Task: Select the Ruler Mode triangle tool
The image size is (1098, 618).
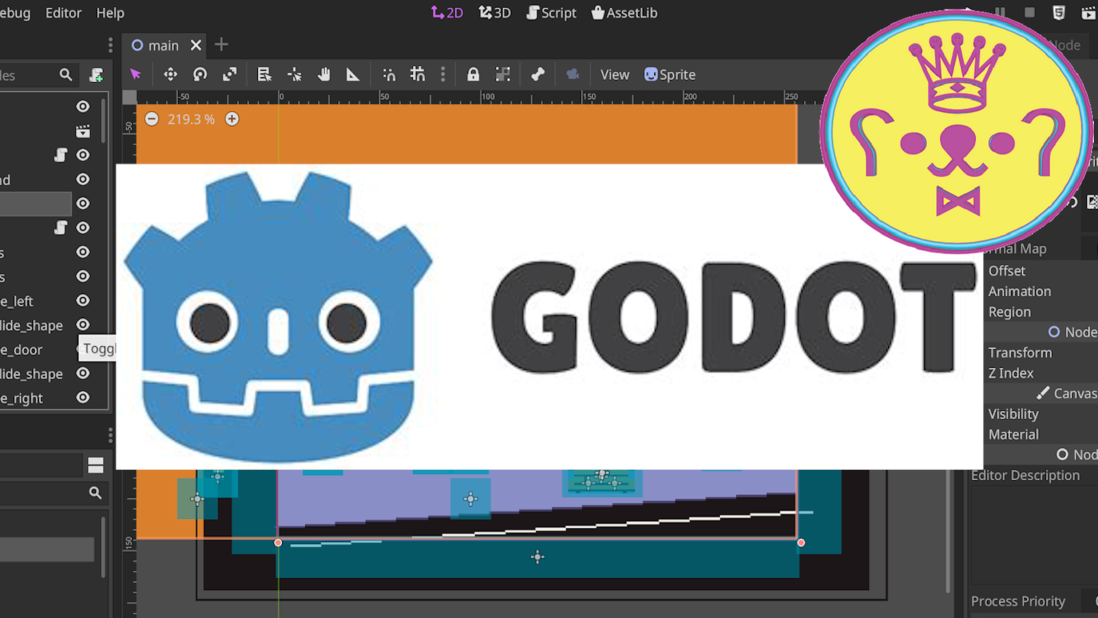Action: pos(353,74)
